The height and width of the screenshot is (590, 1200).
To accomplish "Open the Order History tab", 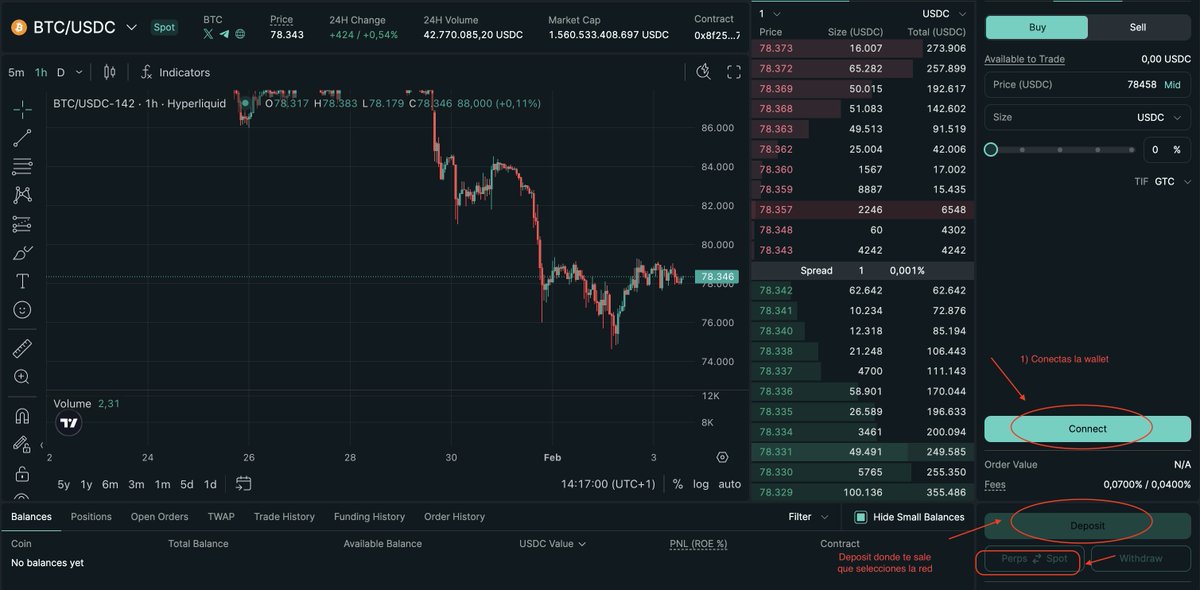I will [x=454, y=517].
